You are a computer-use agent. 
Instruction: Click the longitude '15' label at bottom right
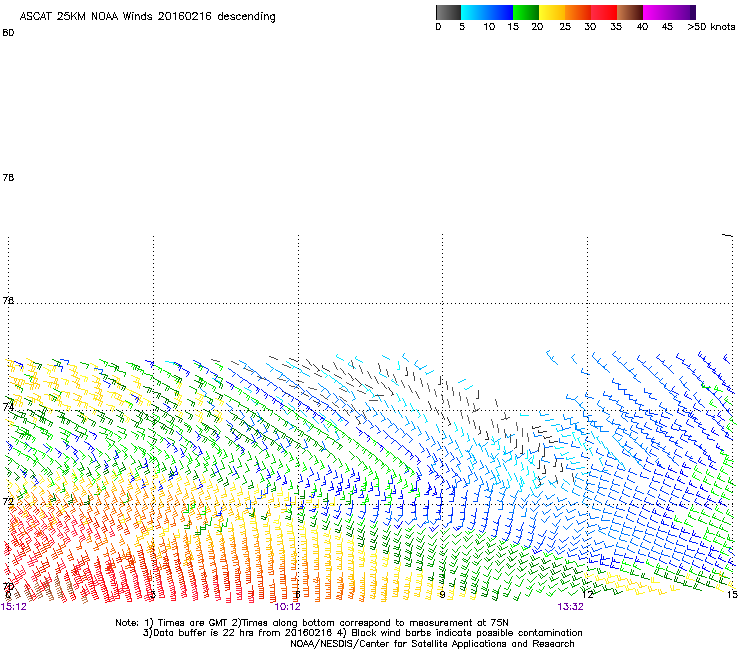(x=732, y=595)
